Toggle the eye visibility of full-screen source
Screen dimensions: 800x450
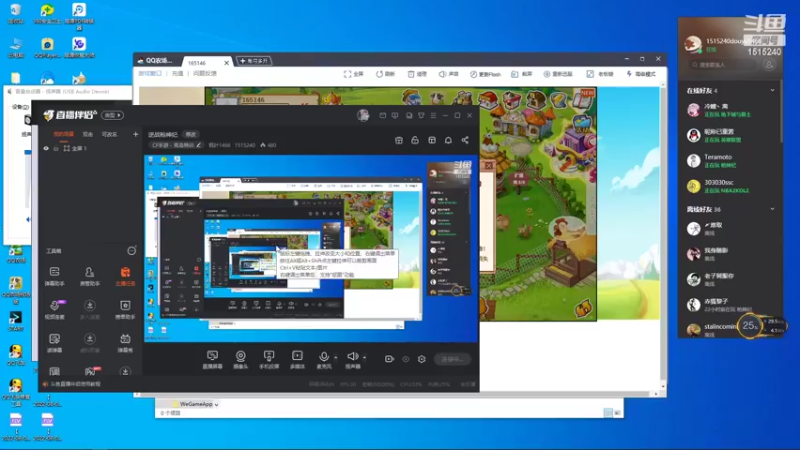[46, 148]
